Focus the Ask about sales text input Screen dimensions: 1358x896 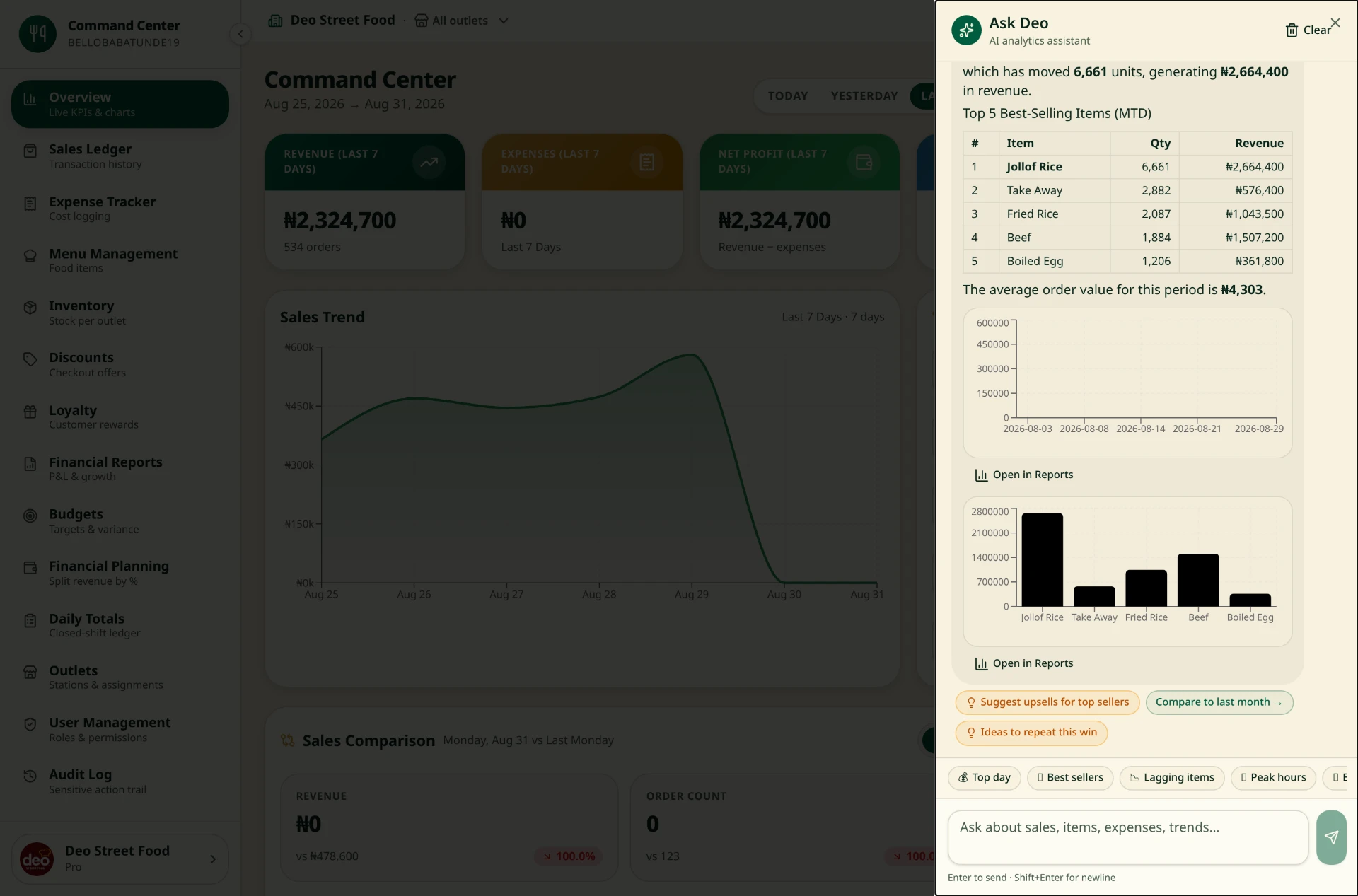(1127, 837)
